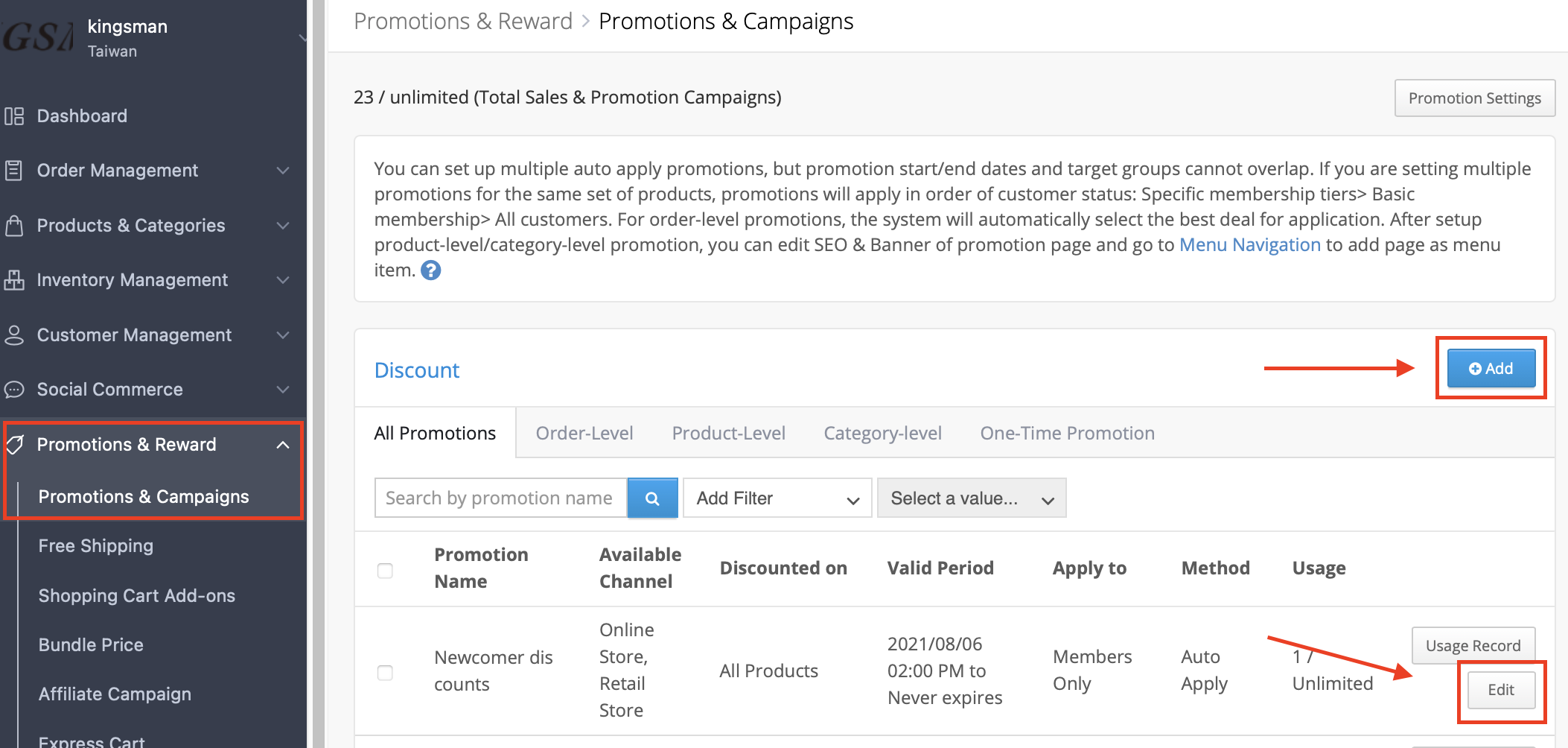Expand the Products & Categories chevron

(x=283, y=225)
